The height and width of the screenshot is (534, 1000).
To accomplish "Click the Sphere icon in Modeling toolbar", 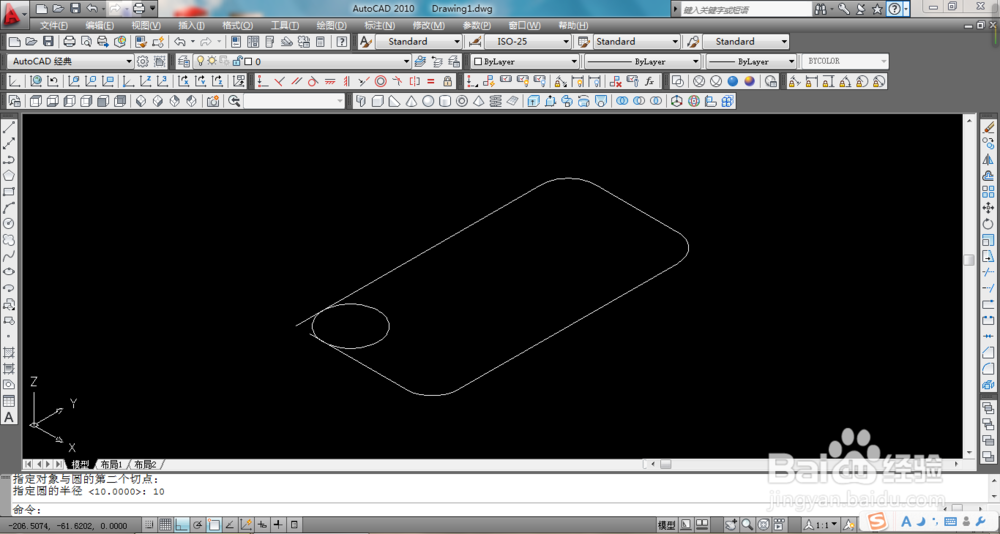I will [x=428, y=101].
